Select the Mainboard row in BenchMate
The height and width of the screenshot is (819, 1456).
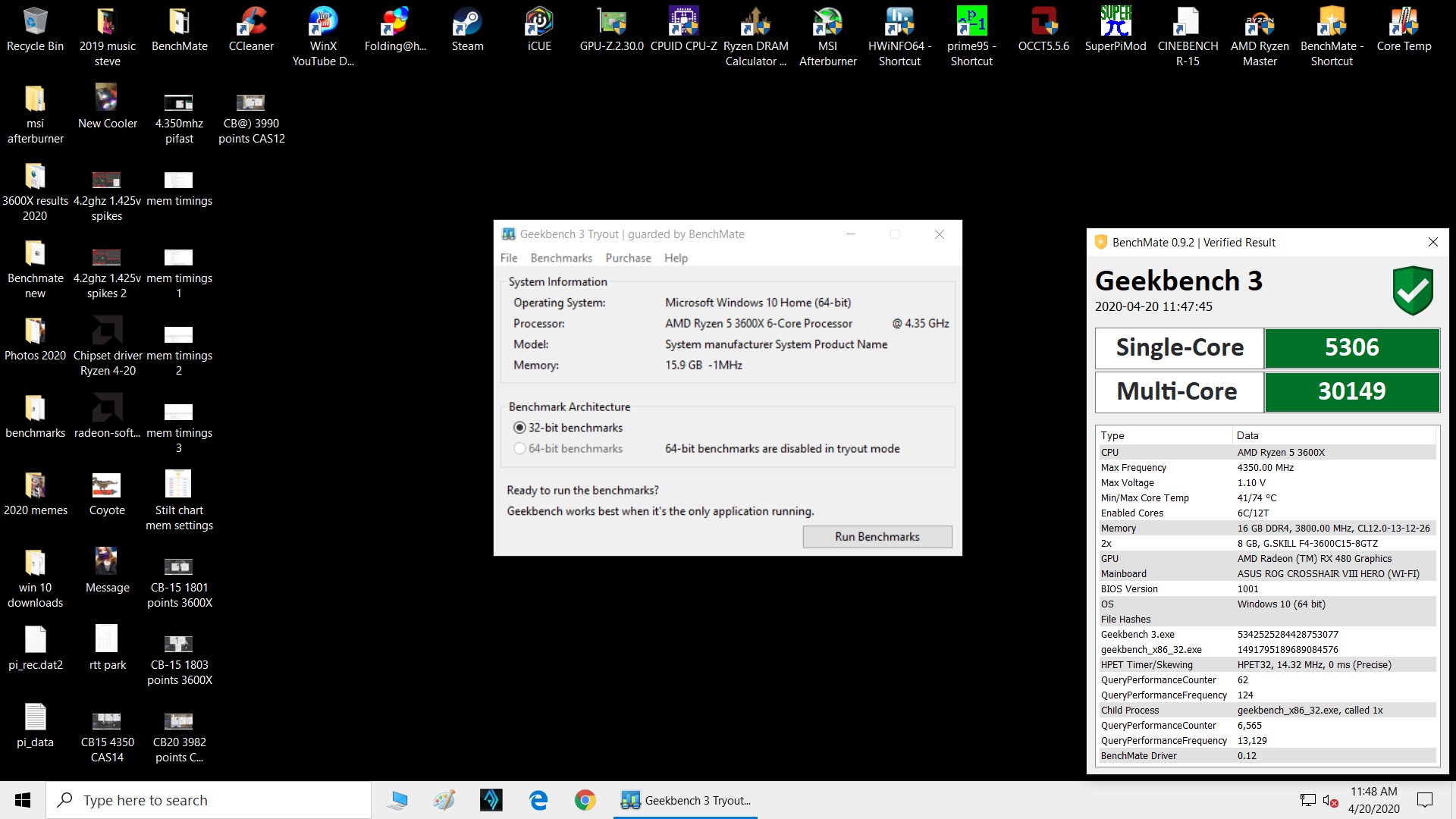(x=1266, y=574)
